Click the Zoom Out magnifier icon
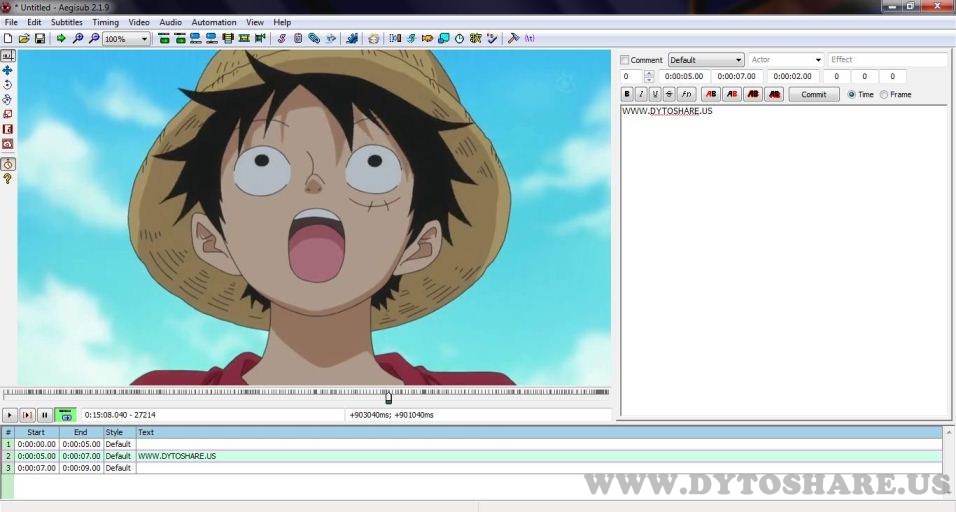 click(x=93, y=38)
